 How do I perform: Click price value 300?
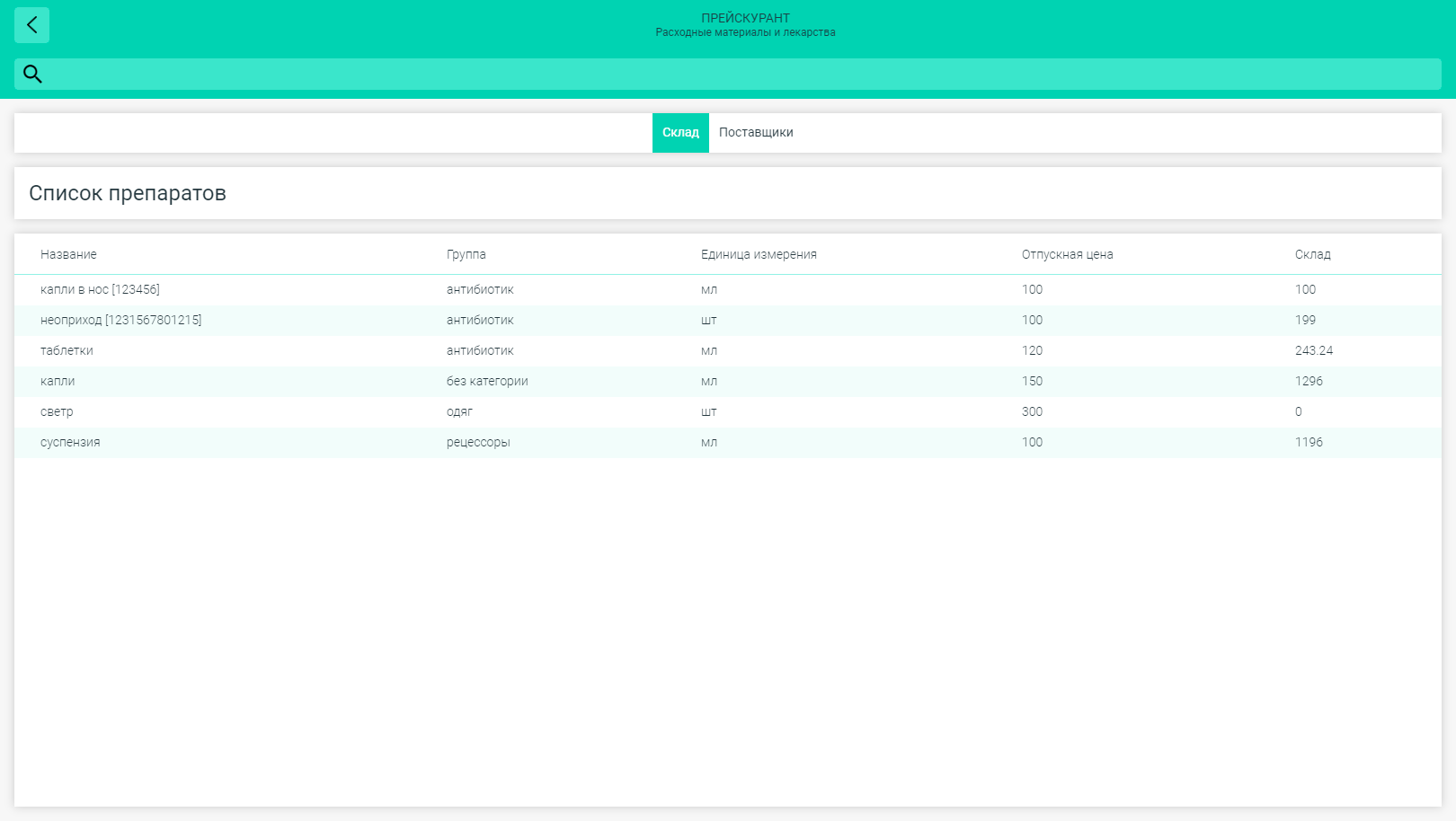click(1032, 411)
